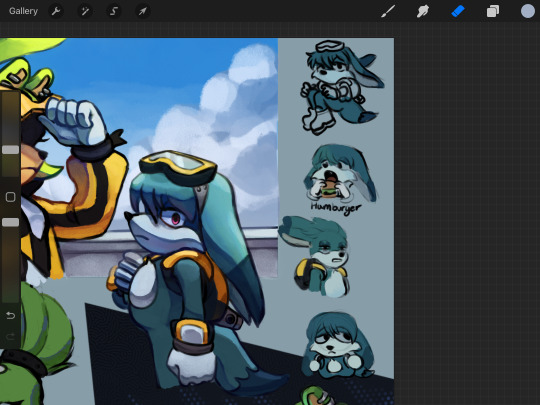Viewport: 540px width, 405px height.
Task: Select the Smudge finger tool
Action: coord(423,11)
